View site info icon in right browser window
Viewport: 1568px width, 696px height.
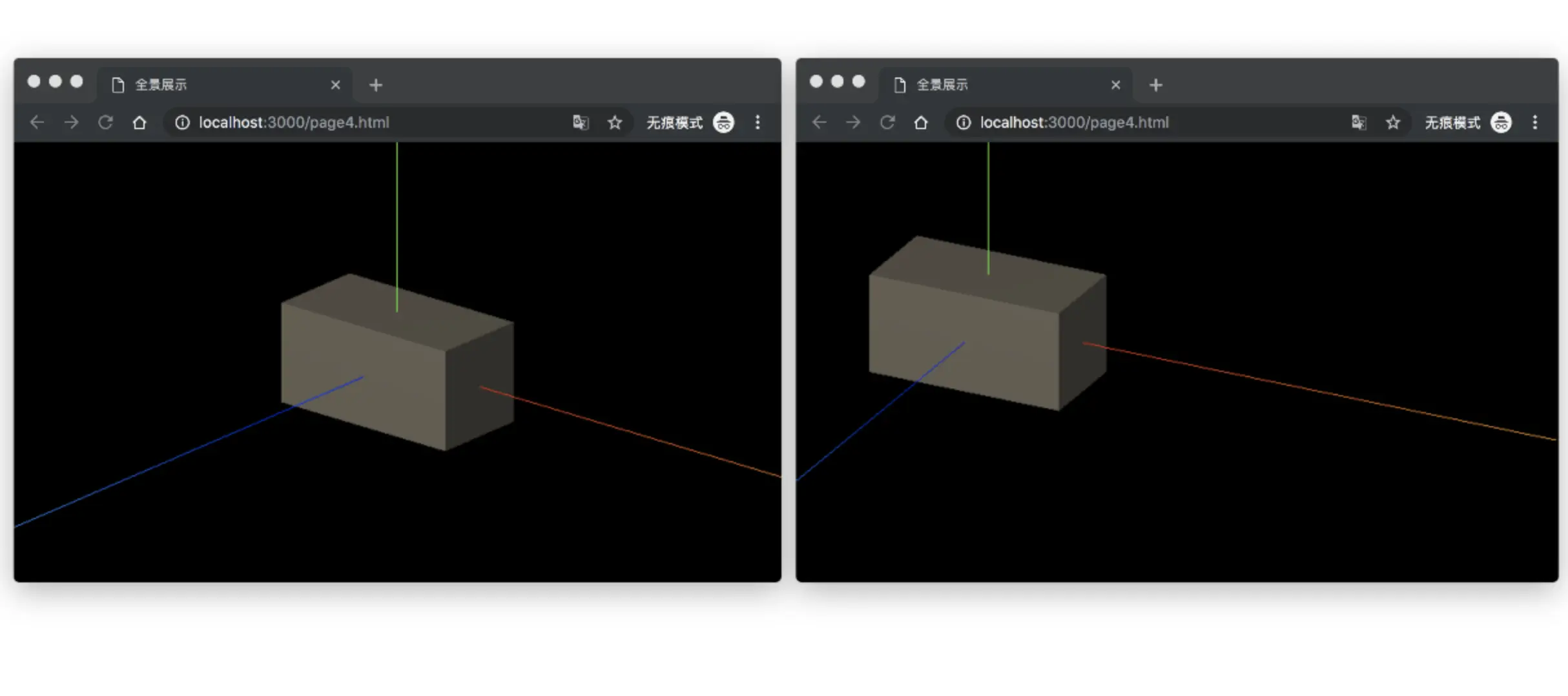tap(964, 122)
